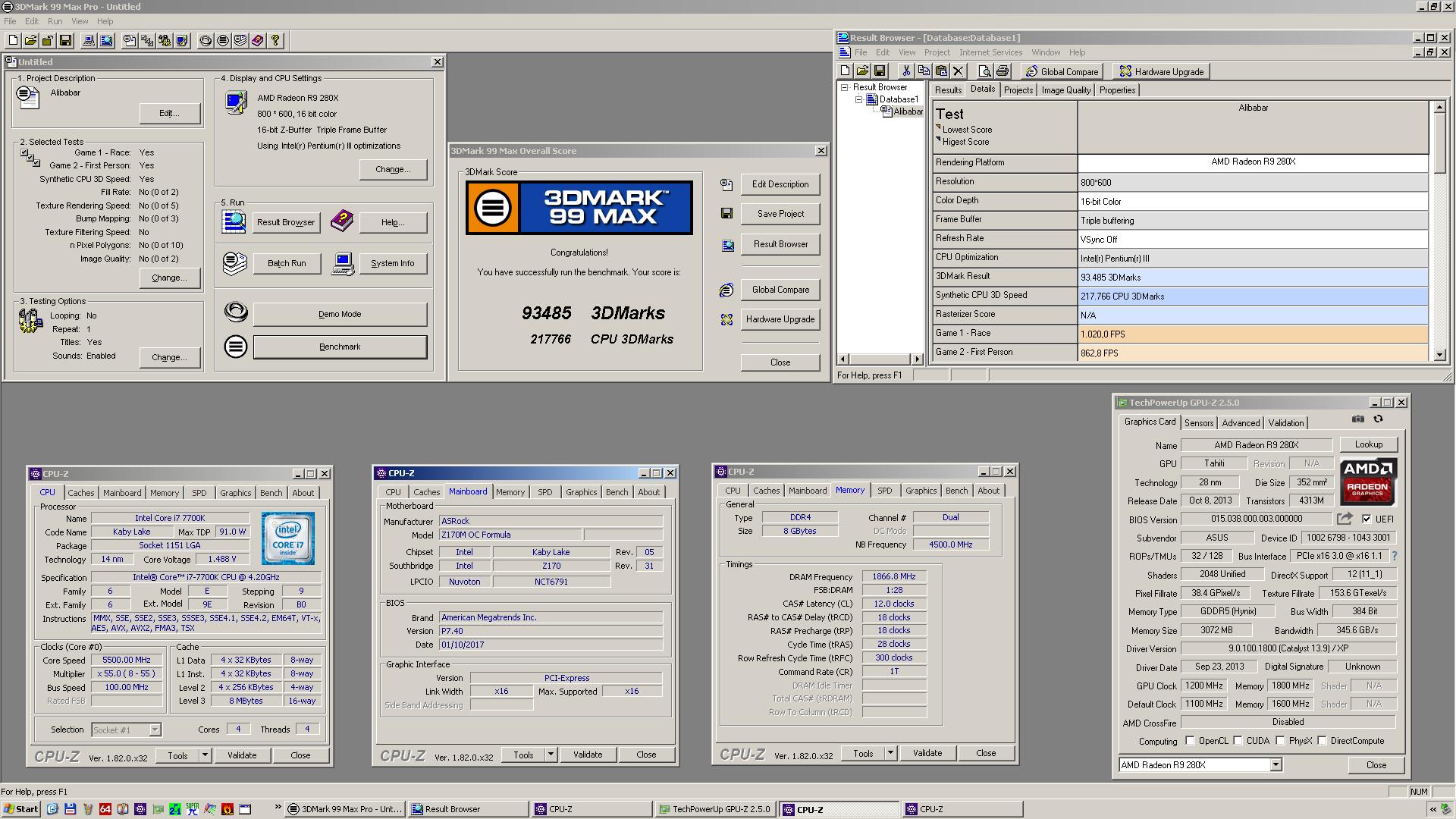Click the Save Project floppy icon in score dialog
This screenshot has width=1456, height=819.
726,214
